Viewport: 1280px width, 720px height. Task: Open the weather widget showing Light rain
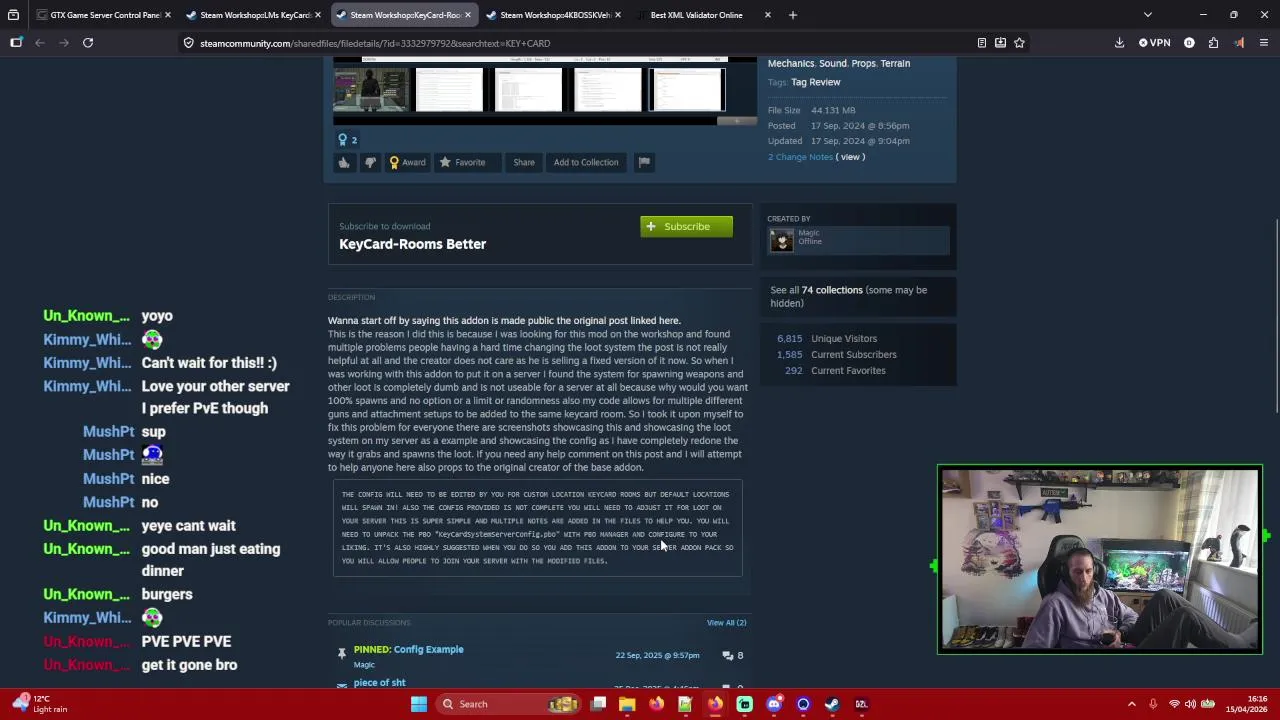pyautogui.click(x=40, y=704)
